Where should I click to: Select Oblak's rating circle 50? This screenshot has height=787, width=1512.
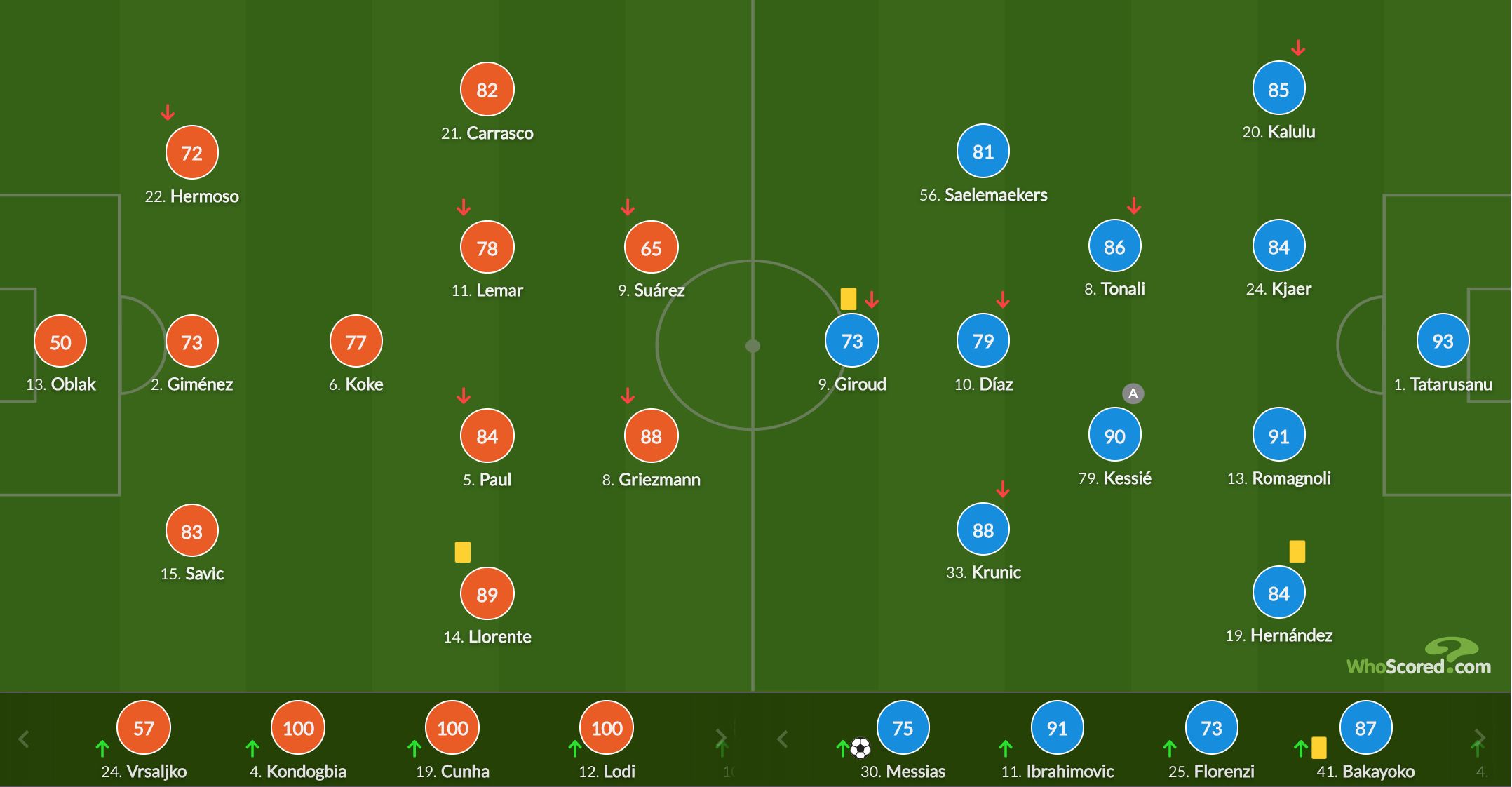[x=60, y=342]
